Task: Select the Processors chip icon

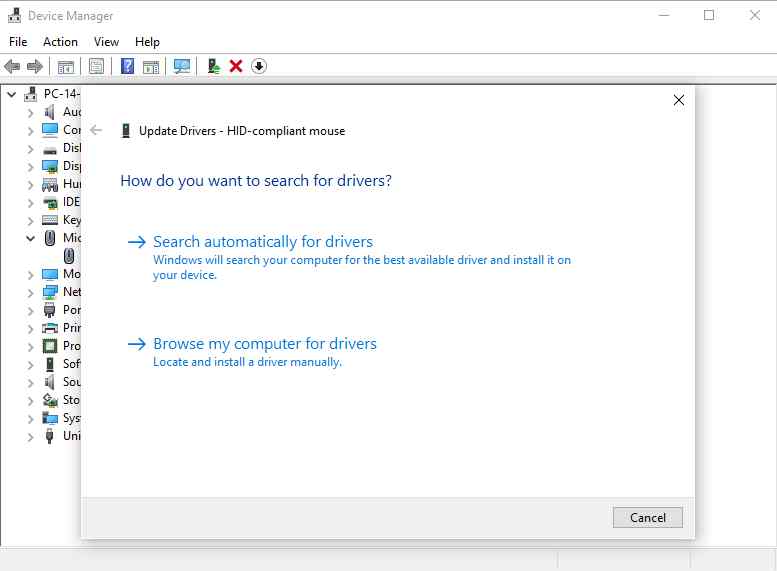Action: pyautogui.click(x=50, y=346)
